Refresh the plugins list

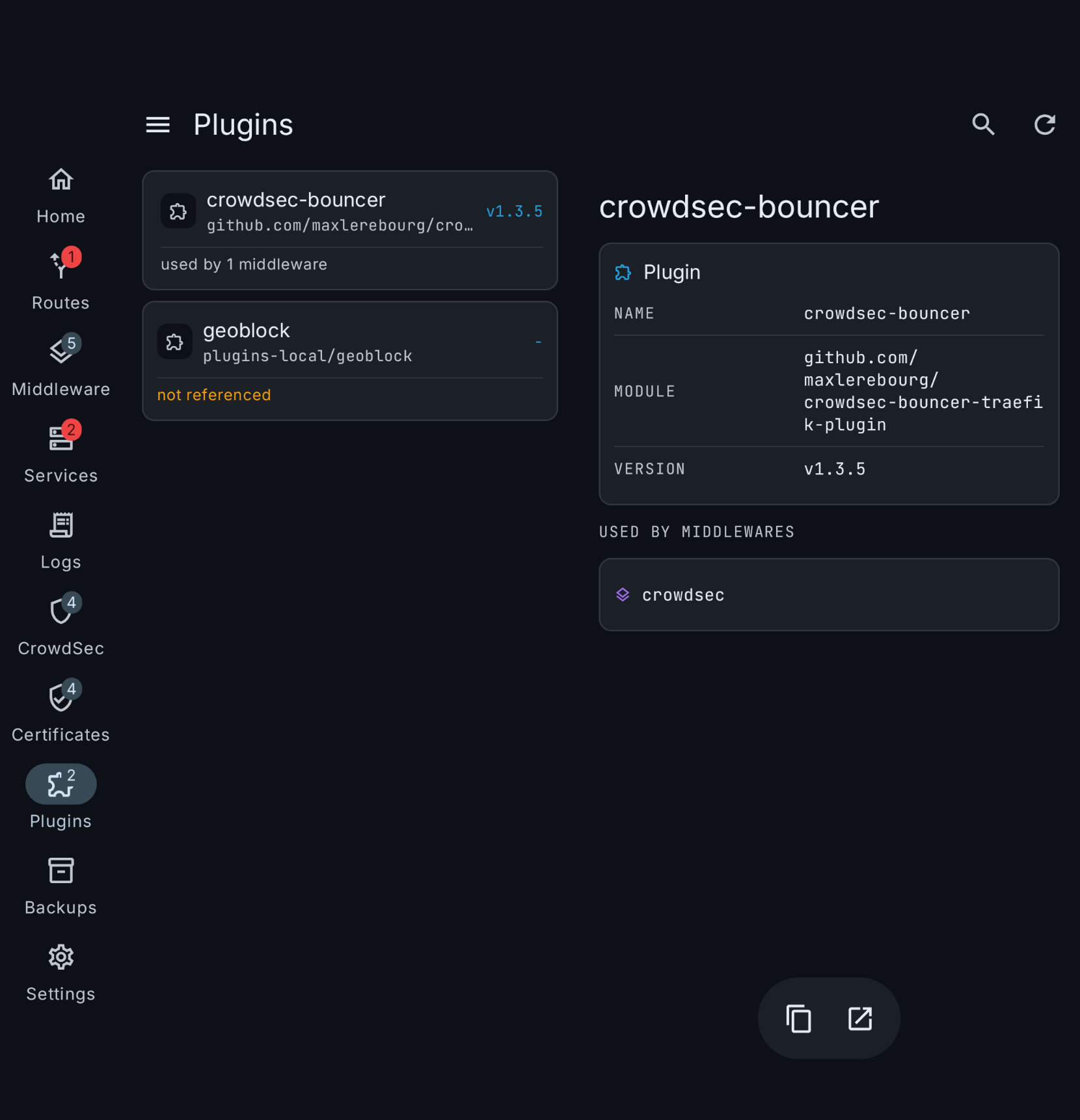coord(1044,124)
